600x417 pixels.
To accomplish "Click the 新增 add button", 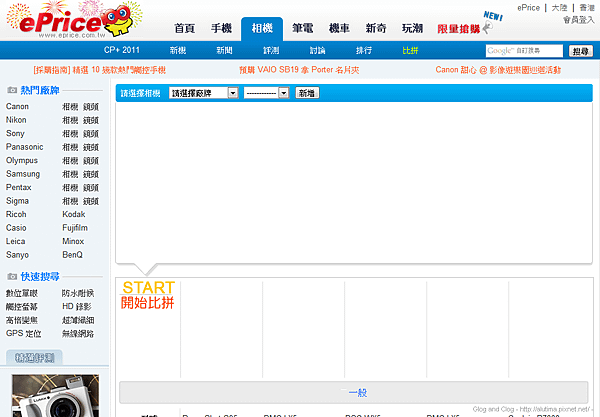I will 307,93.
